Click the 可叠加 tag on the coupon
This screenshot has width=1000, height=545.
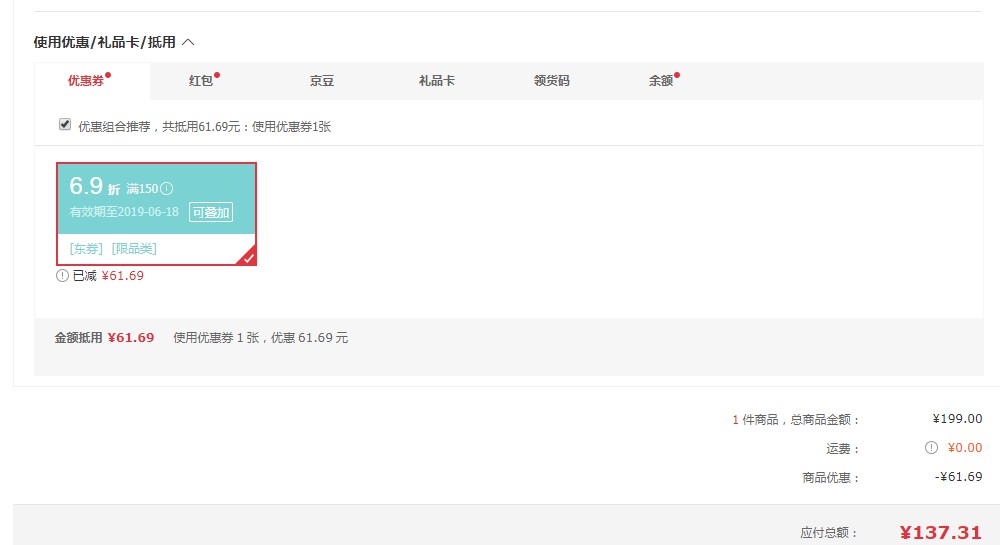click(211, 212)
